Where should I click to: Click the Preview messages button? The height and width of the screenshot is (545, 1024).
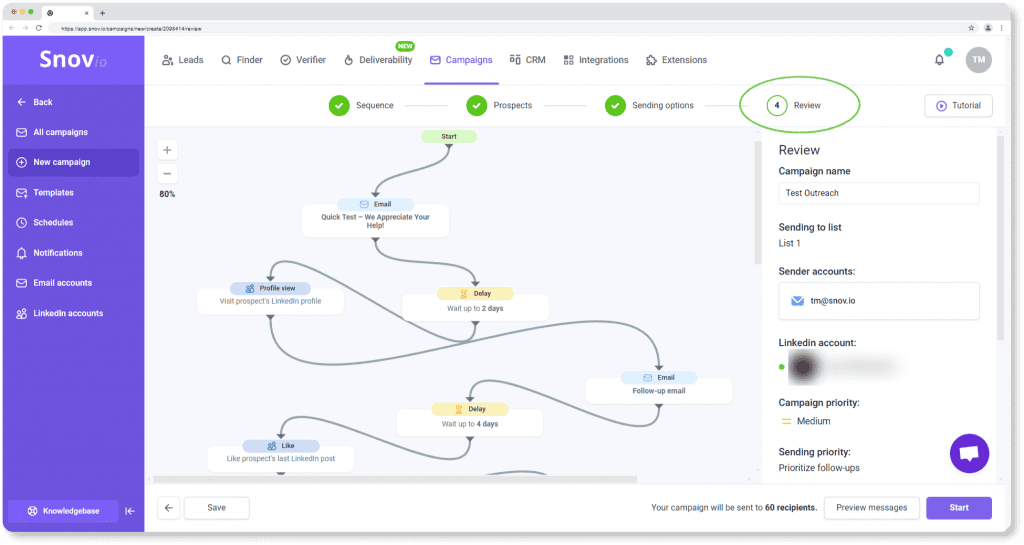click(870, 508)
